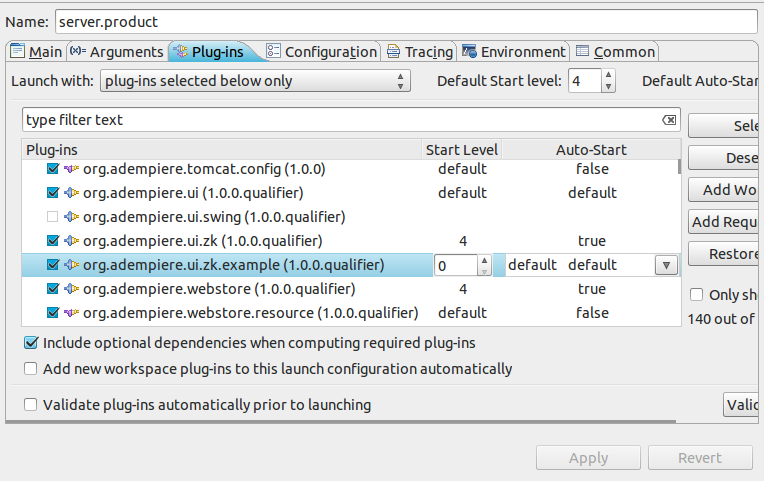This screenshot has width=764, height=481.
Task: Uncheck org.adempiere.ui (1.0.0.qualifier) checkbox
Action: pos(53,193)
